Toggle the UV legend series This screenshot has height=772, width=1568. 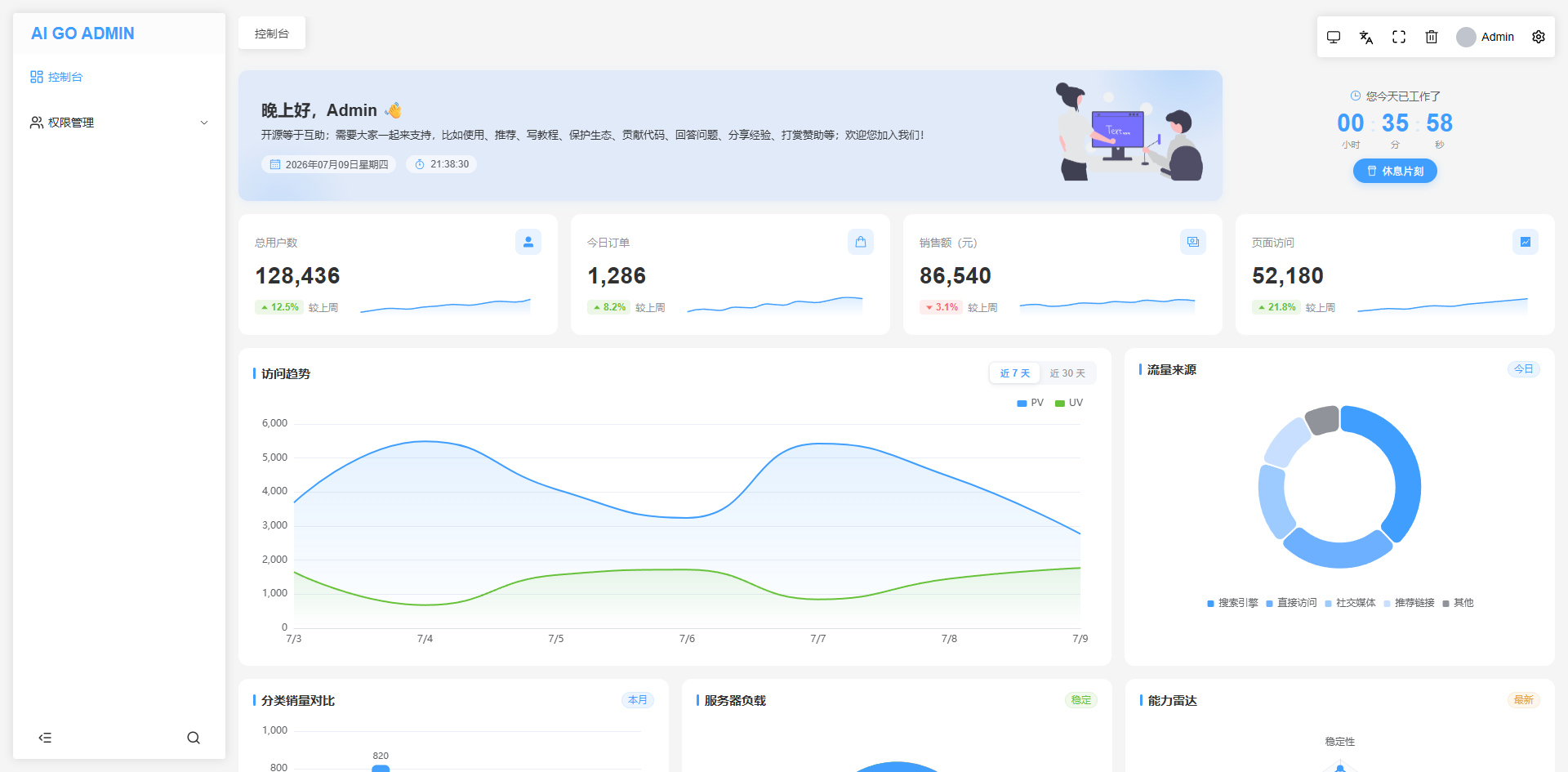tap(1069, 403)
